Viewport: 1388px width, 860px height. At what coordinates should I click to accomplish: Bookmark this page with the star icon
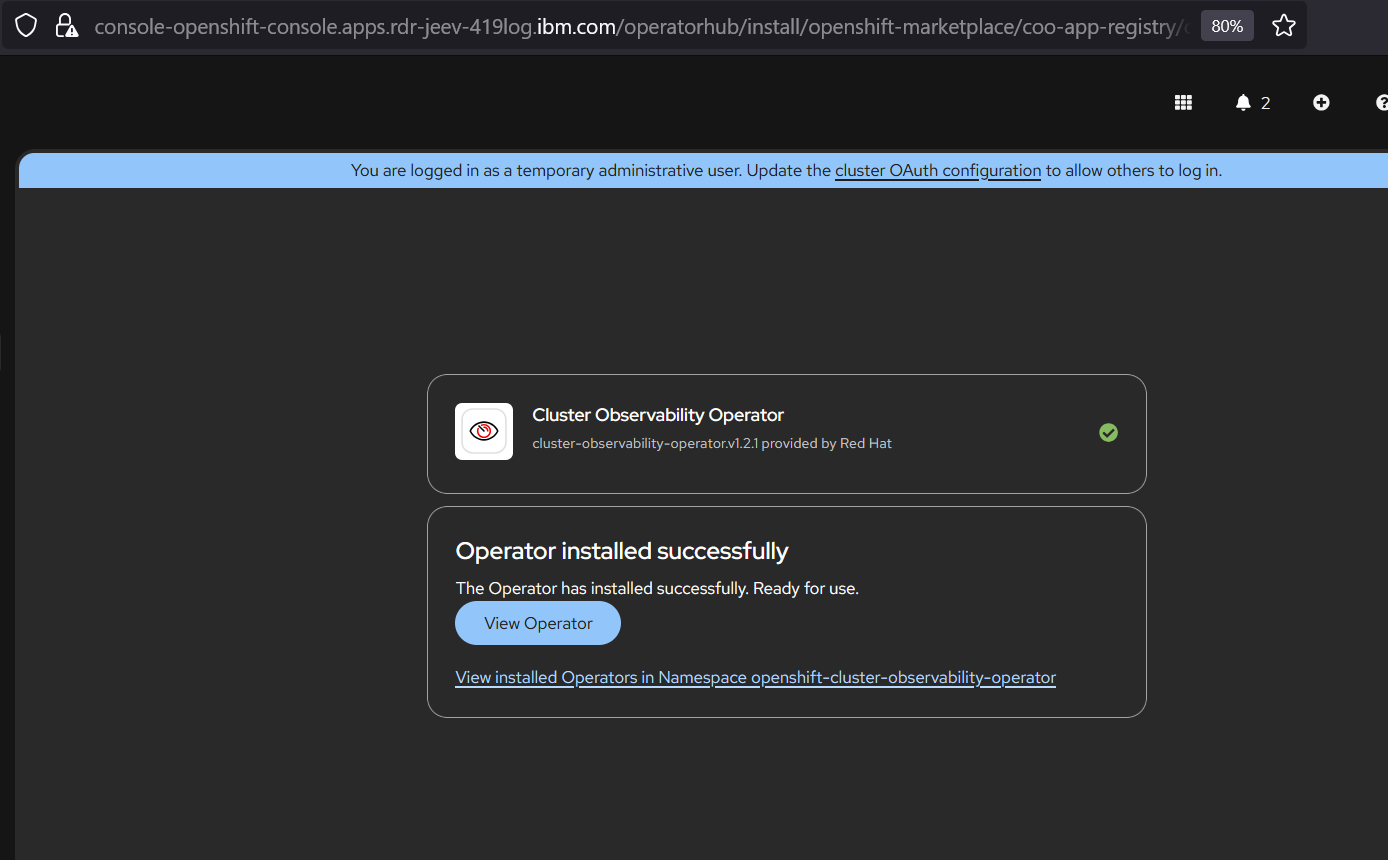tap(1284, 26)
